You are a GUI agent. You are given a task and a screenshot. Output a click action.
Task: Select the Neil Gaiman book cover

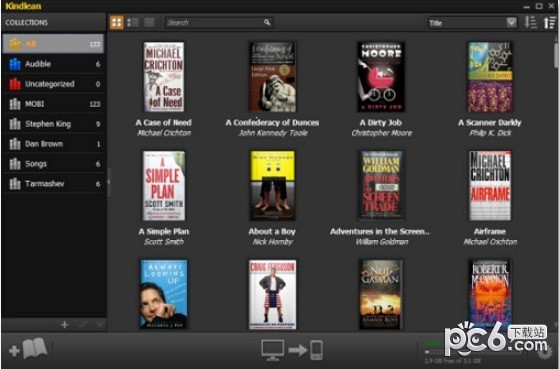point(381,294)
